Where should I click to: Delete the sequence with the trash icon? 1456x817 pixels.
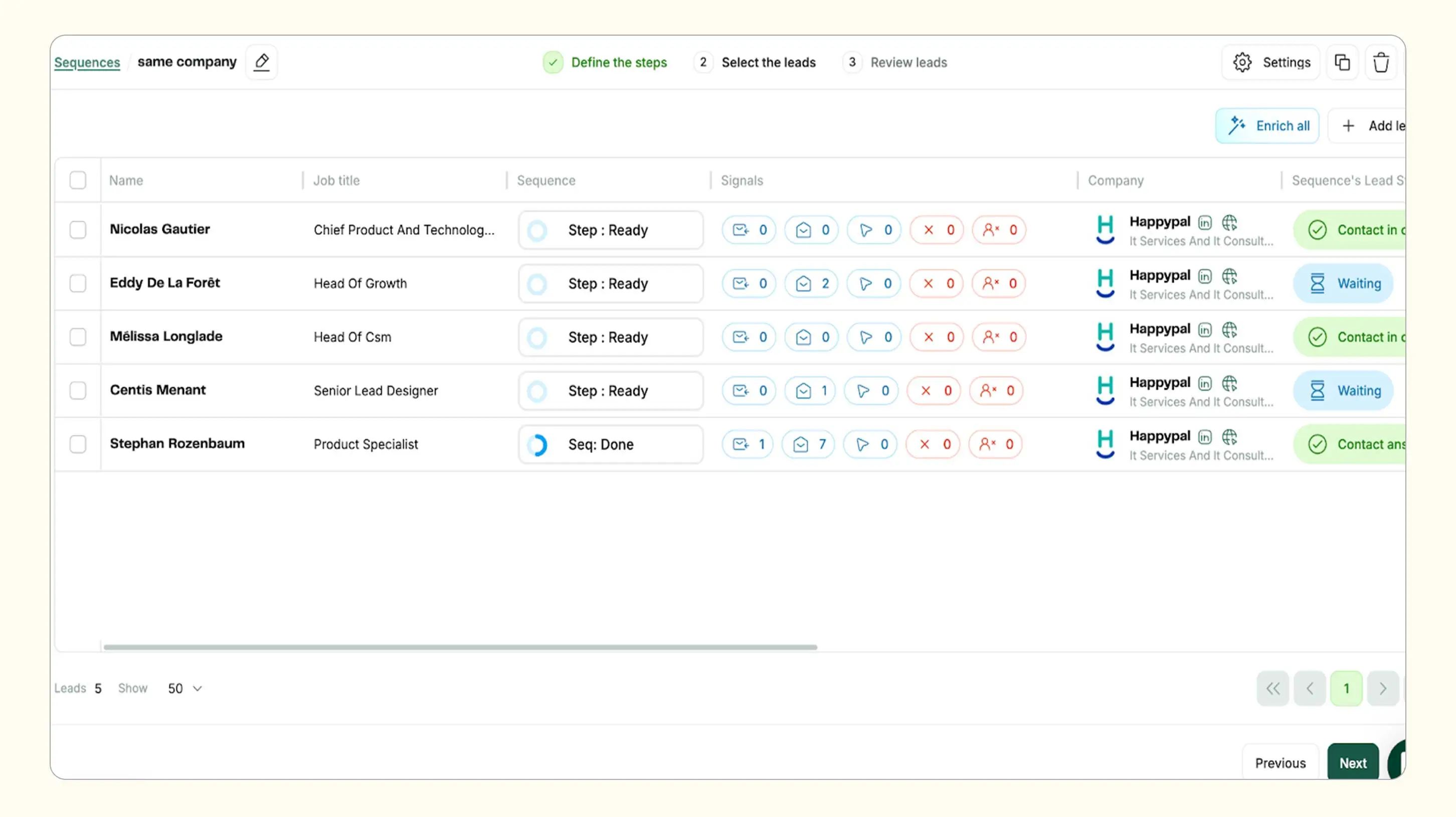(1381, 62)
